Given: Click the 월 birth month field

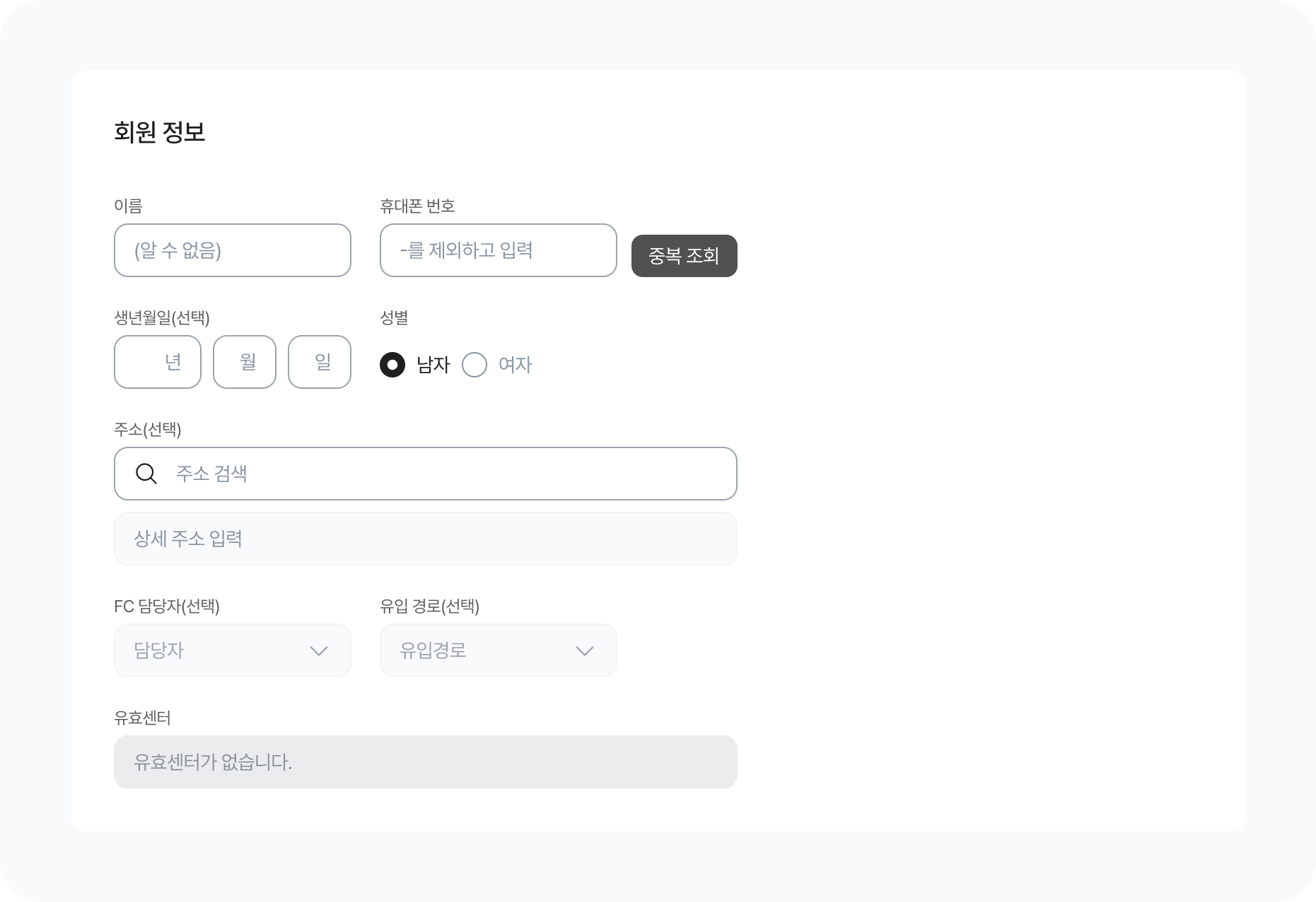Looking at the screenshot, I should pos(245,362).
